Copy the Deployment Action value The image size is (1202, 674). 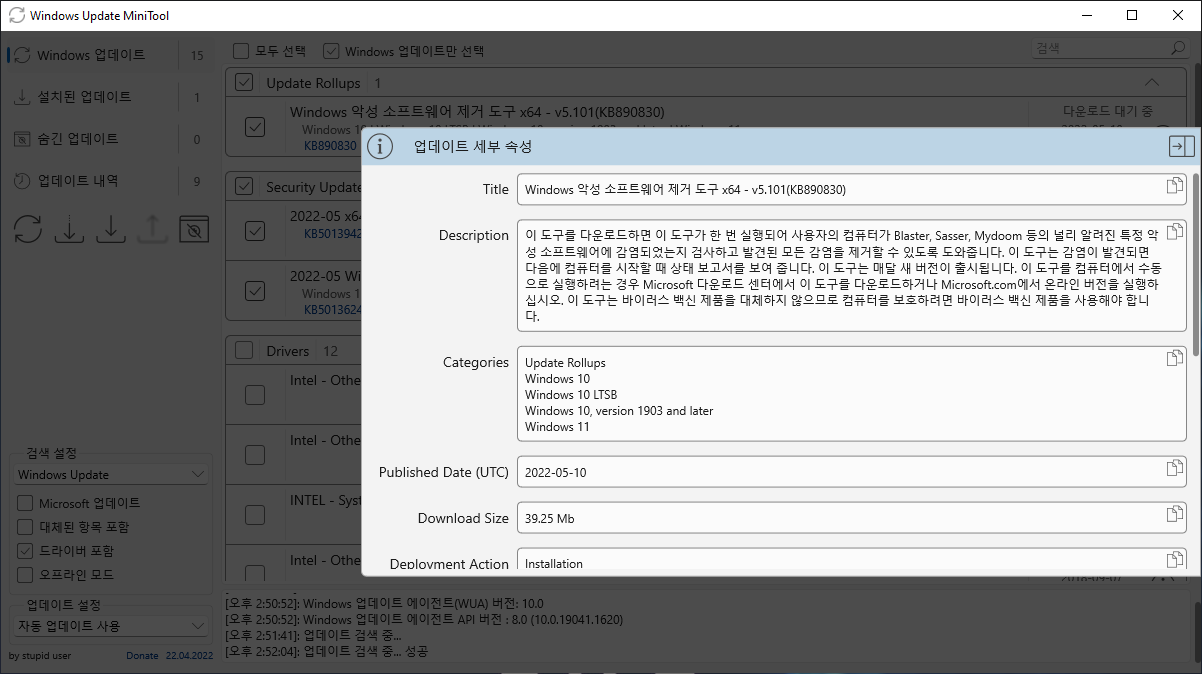[x=1174, y=560]
